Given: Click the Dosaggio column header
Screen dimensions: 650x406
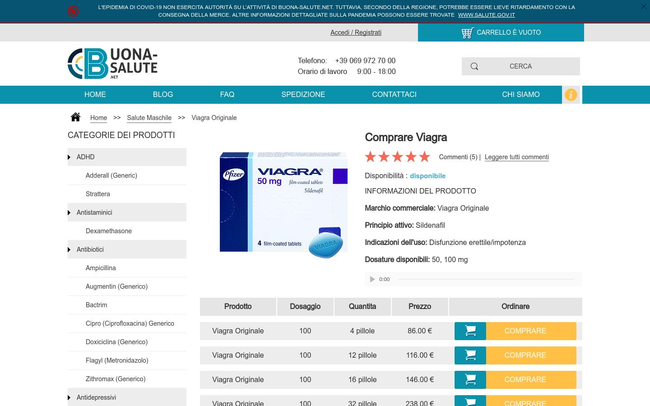Looking at the screenshot, I should tap(305, 306).
